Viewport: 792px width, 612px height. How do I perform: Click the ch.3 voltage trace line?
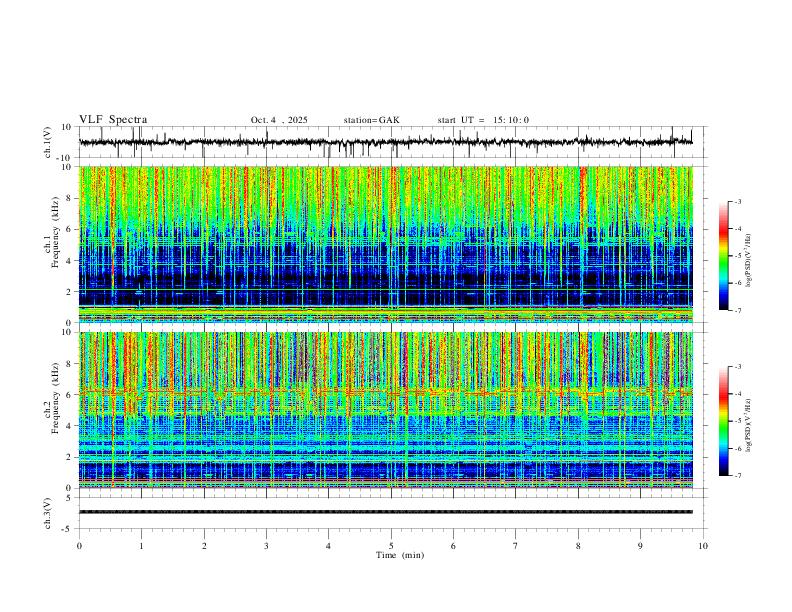[x=385, y=512]
